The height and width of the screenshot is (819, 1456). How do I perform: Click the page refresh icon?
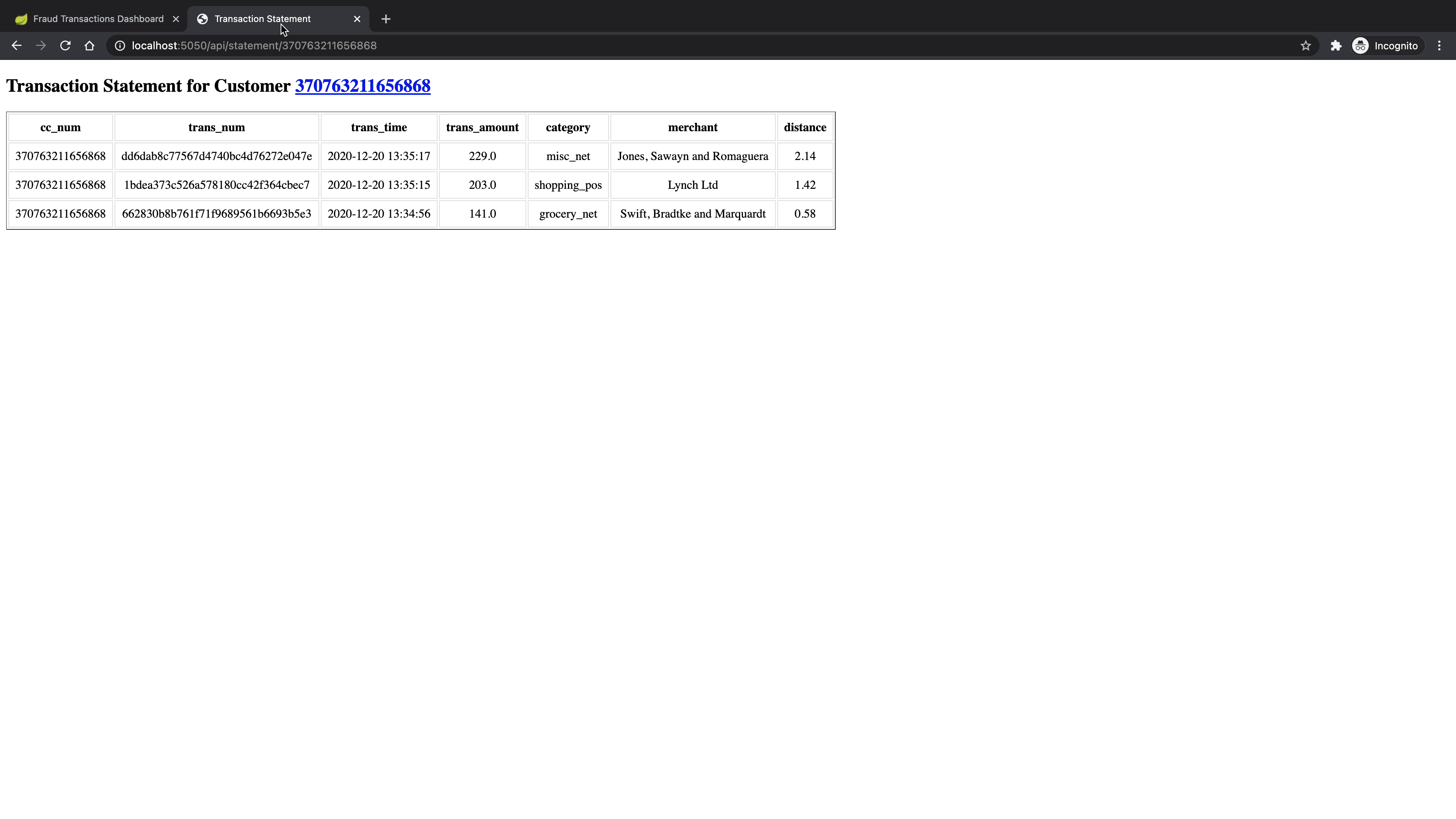click(x=64, y=45)
